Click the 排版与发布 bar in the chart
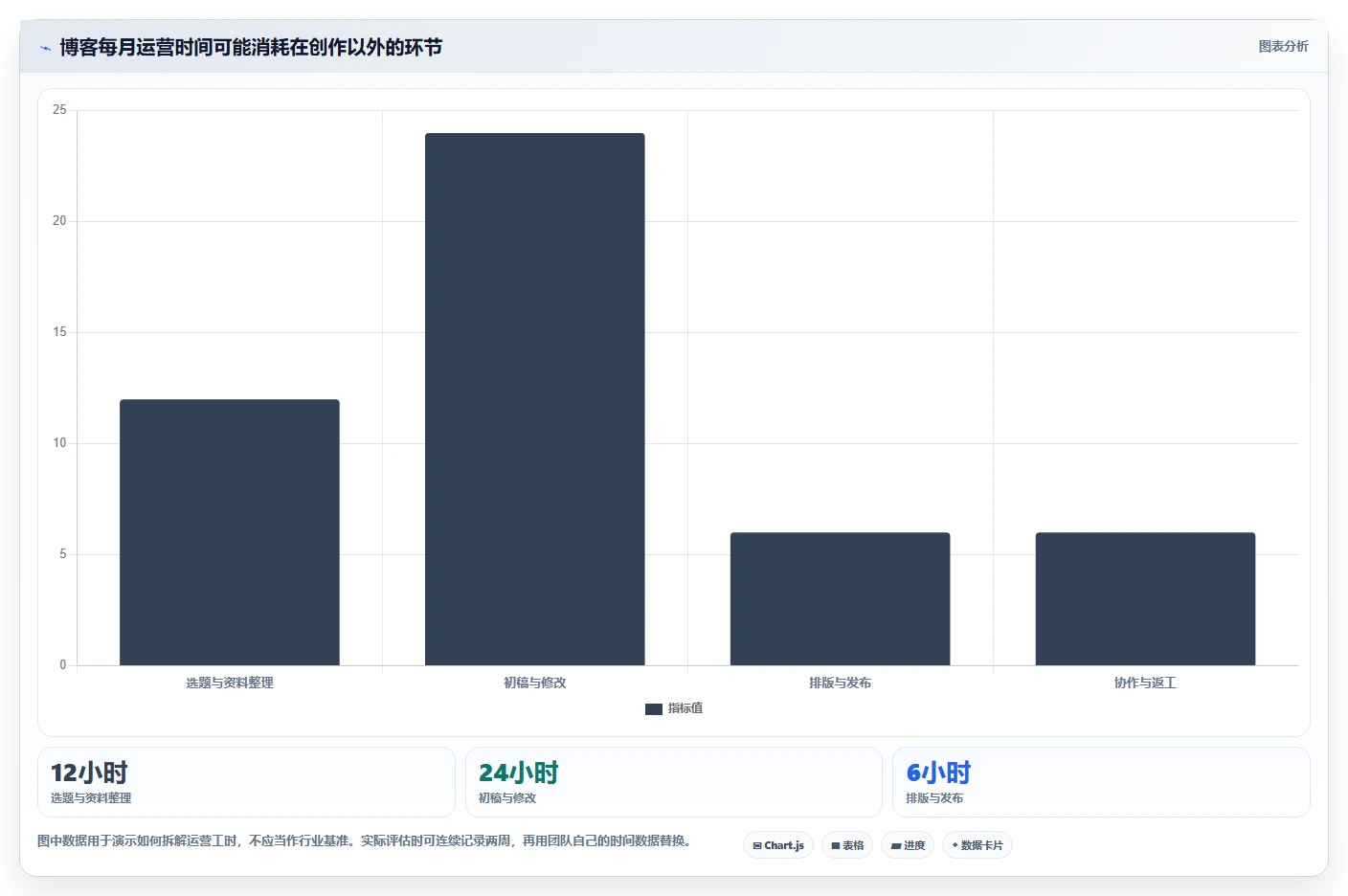Image resolution: width=1348 pixels, height=896 pixels. point(841,599)
